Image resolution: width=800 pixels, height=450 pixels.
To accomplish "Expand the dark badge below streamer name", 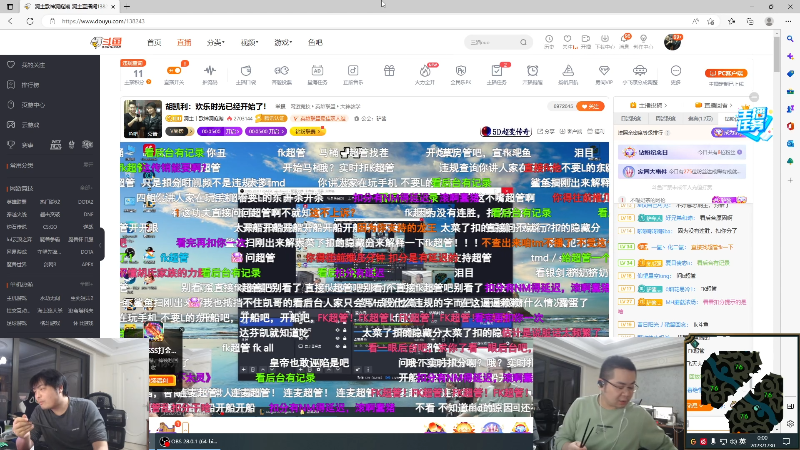I will [x=179, y=131].
